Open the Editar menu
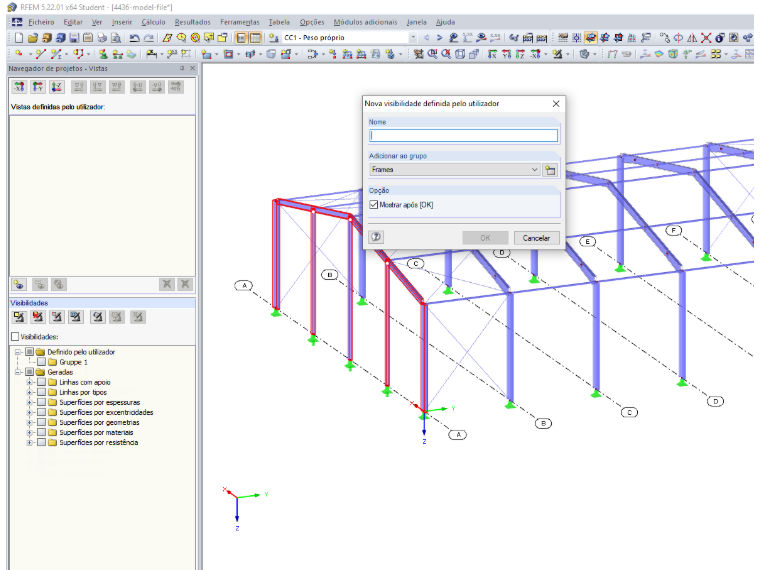The height and width of the screenshot is (570, 760). coord(73,22)
